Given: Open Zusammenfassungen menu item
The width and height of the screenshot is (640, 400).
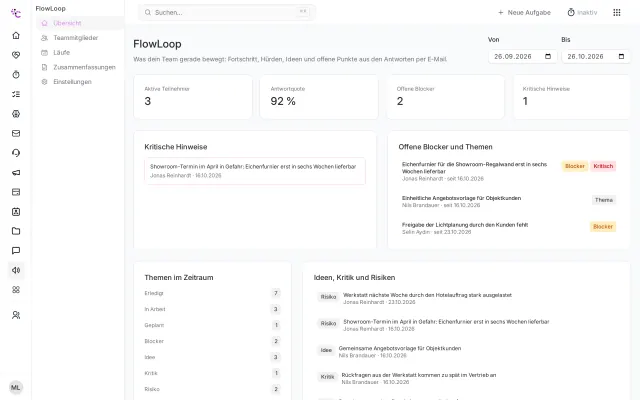Looking at the screenshot, I should pos(80,67).
